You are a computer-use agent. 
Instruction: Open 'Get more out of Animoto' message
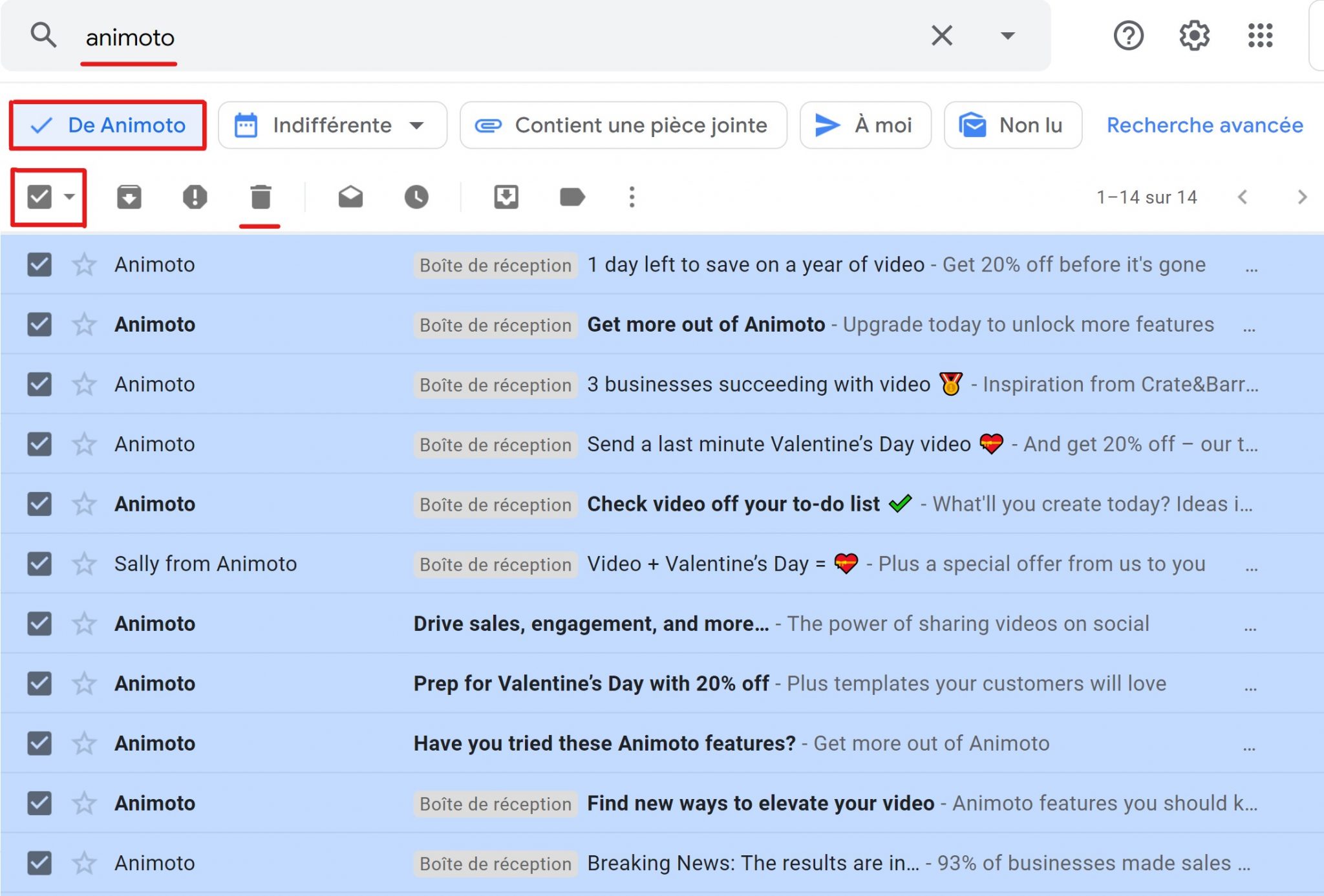(x=706, y=325)
